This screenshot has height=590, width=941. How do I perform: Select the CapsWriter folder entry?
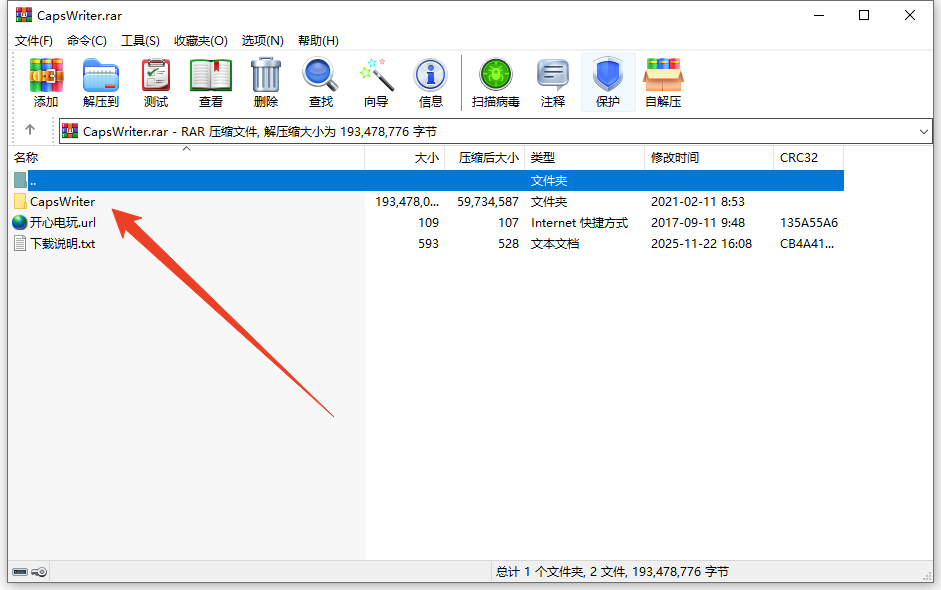62,202
